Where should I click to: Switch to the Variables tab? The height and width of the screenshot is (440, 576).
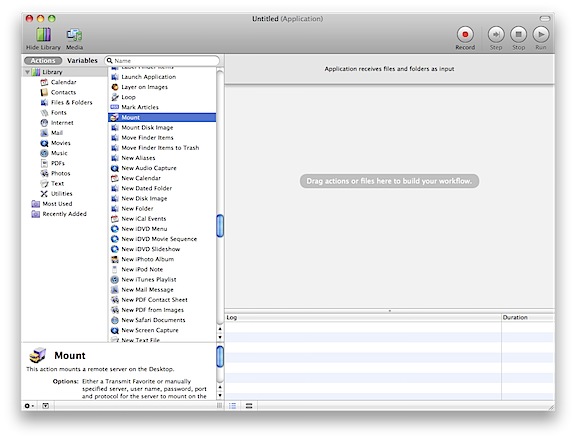(82, 61)
